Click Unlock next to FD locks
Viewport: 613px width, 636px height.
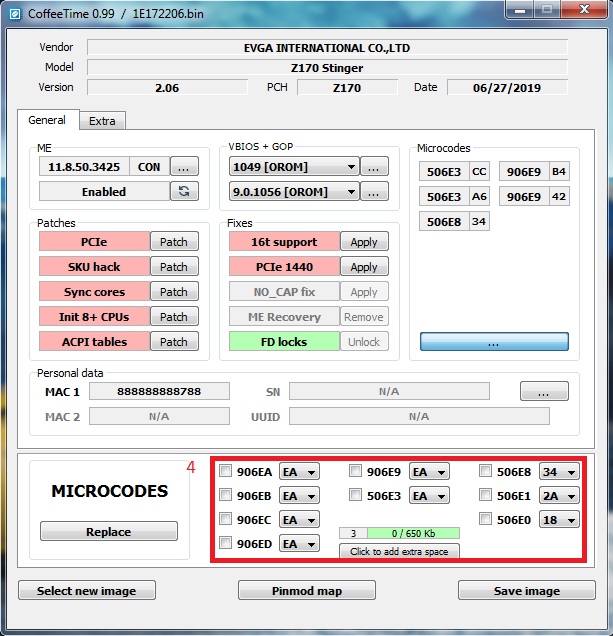(364, 342)
